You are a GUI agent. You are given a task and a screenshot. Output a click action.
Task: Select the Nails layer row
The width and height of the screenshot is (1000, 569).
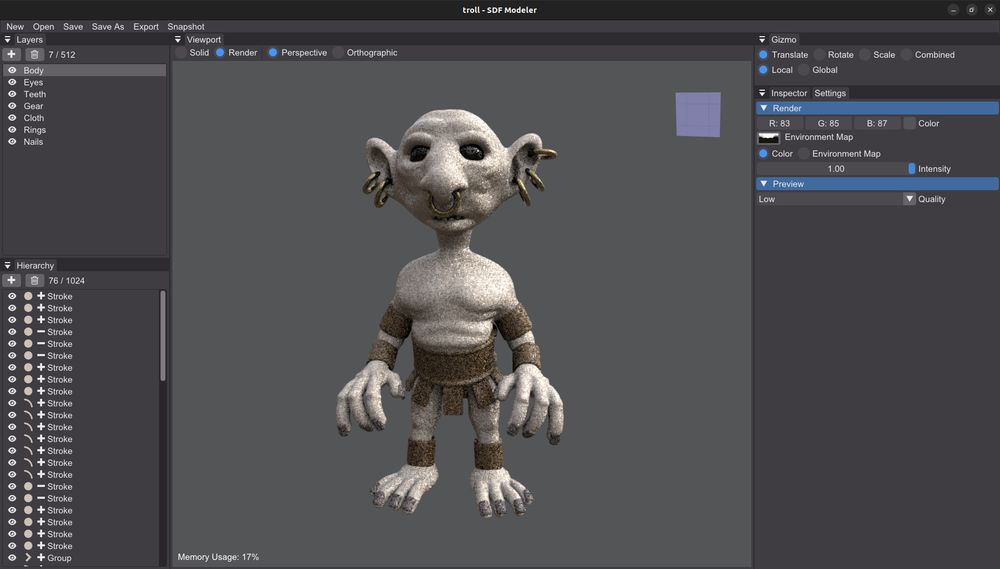click(85, 142)
